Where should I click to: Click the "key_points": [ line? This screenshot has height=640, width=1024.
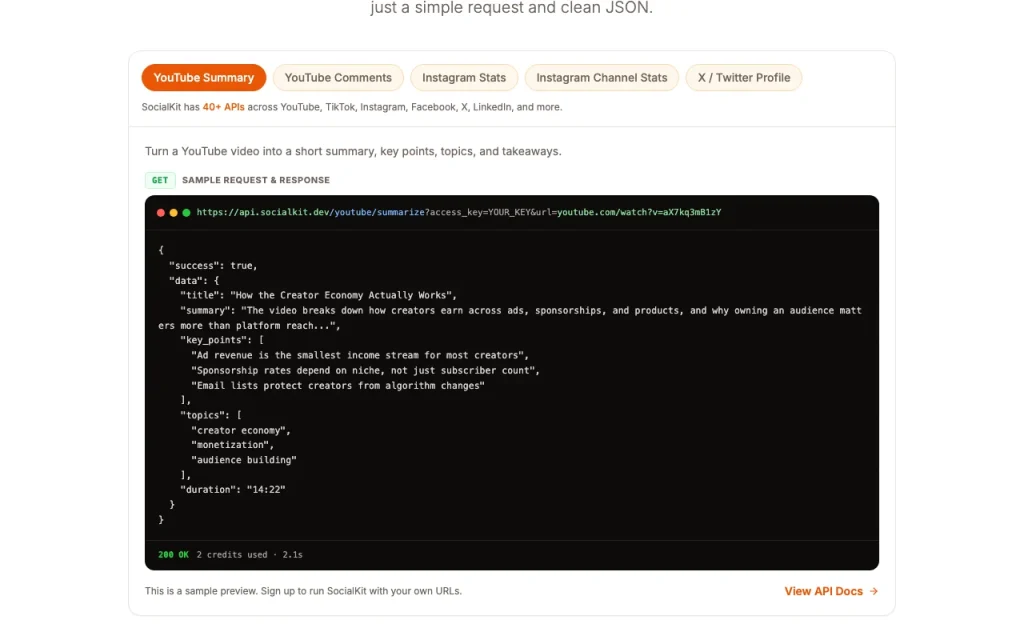click(222, 340)
